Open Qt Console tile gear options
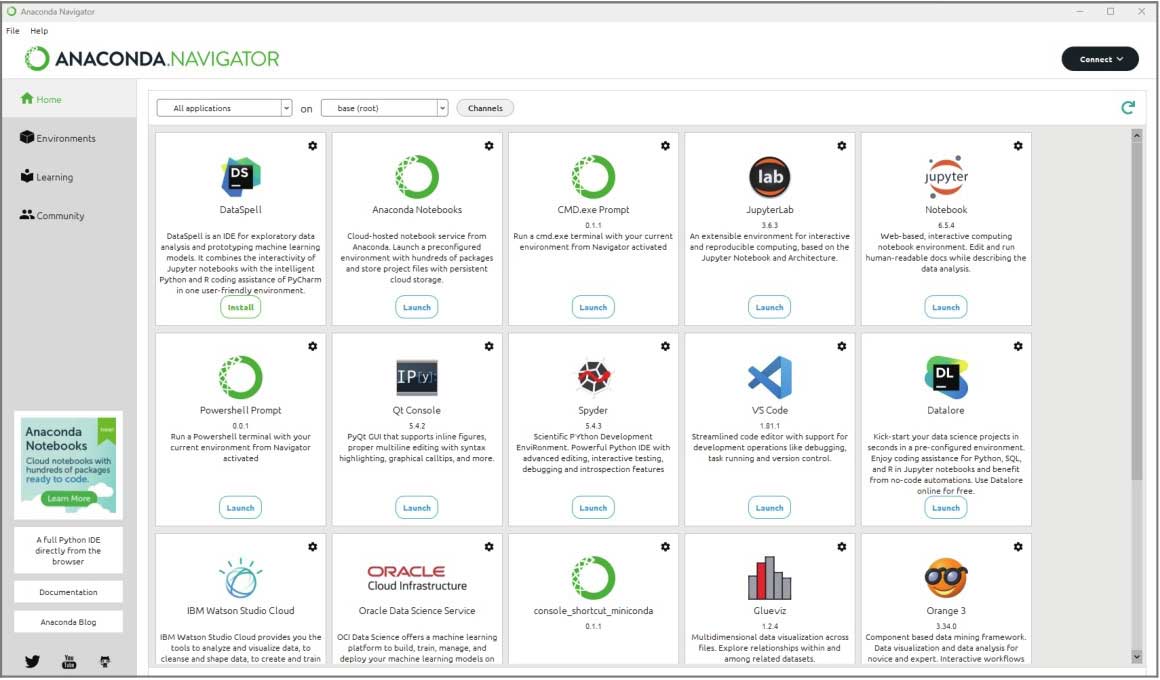The width and height of the screenshot is (1160, 680). click(x=489, y=346)
